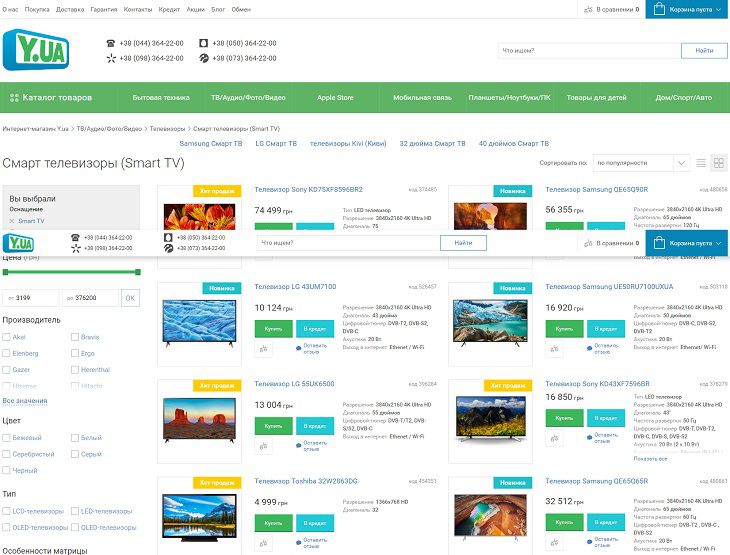Image resolution: width=730 pixels, height=555 pixels.
Task: Open the sort by popularity dropdown
Action: click(x=640, y=163)
